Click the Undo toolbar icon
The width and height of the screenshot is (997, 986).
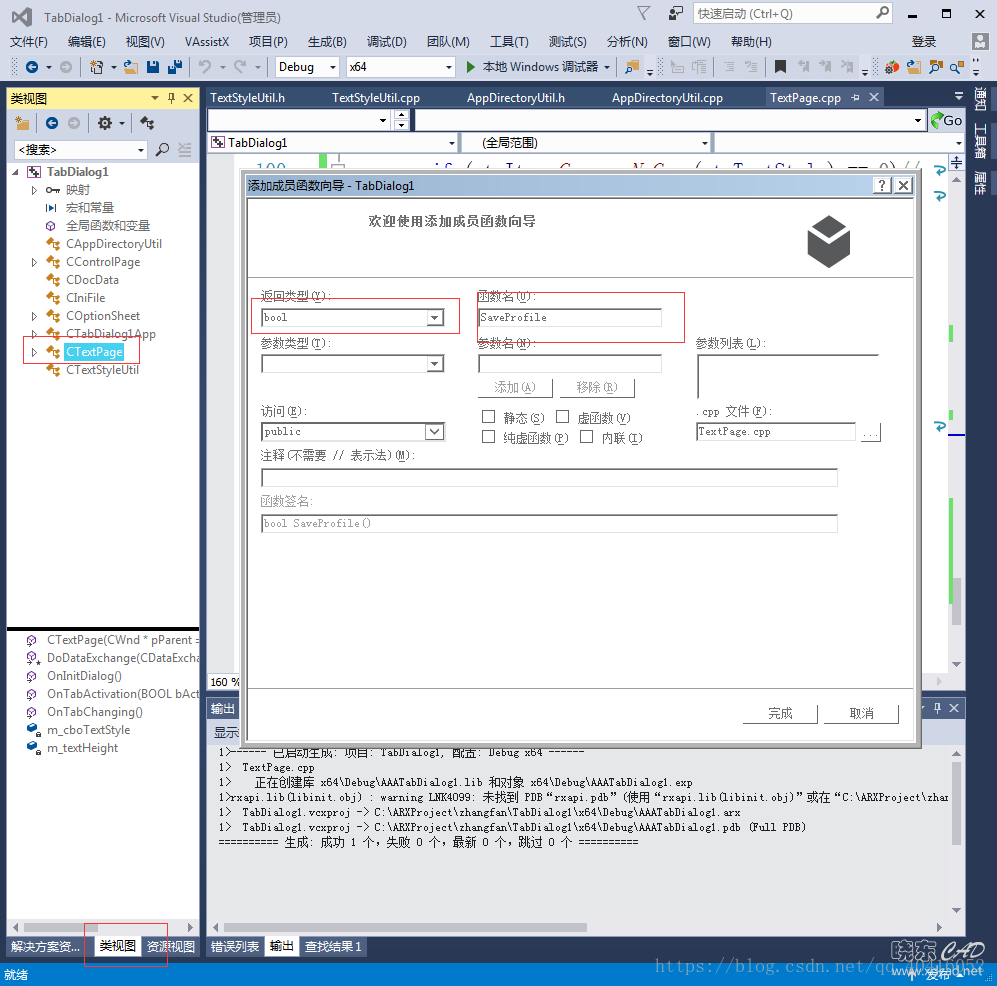[205, 67]
